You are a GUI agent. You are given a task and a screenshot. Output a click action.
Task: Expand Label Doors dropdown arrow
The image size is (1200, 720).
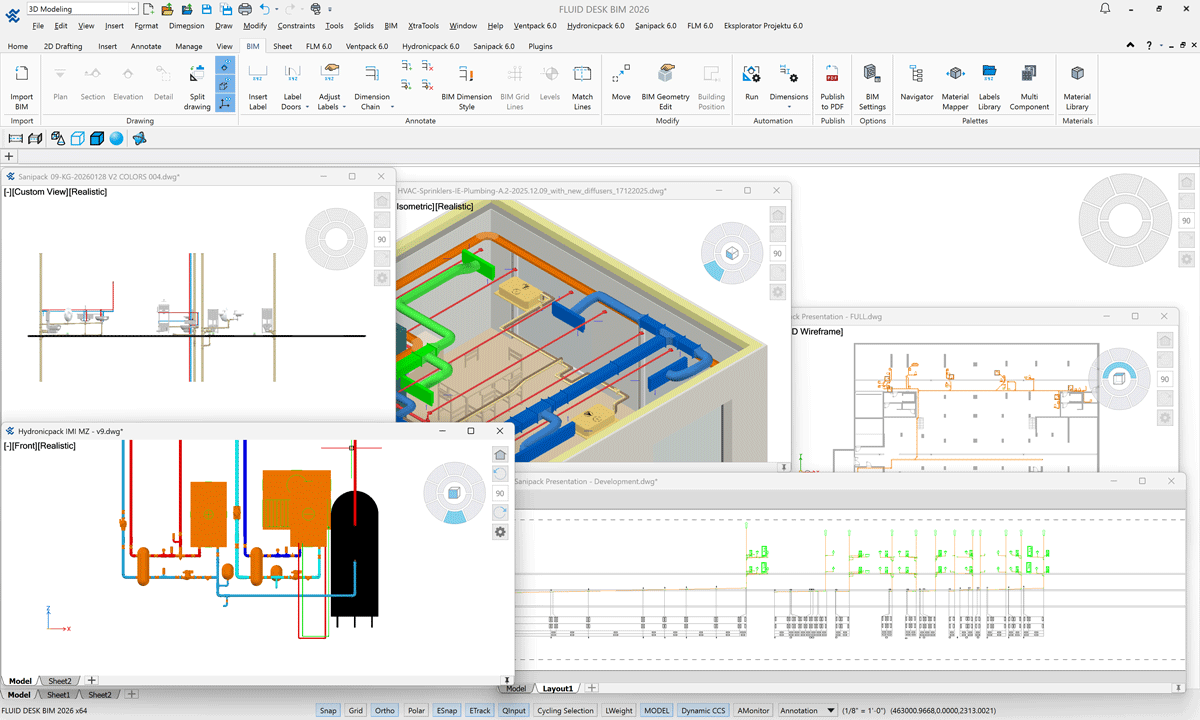309,107
